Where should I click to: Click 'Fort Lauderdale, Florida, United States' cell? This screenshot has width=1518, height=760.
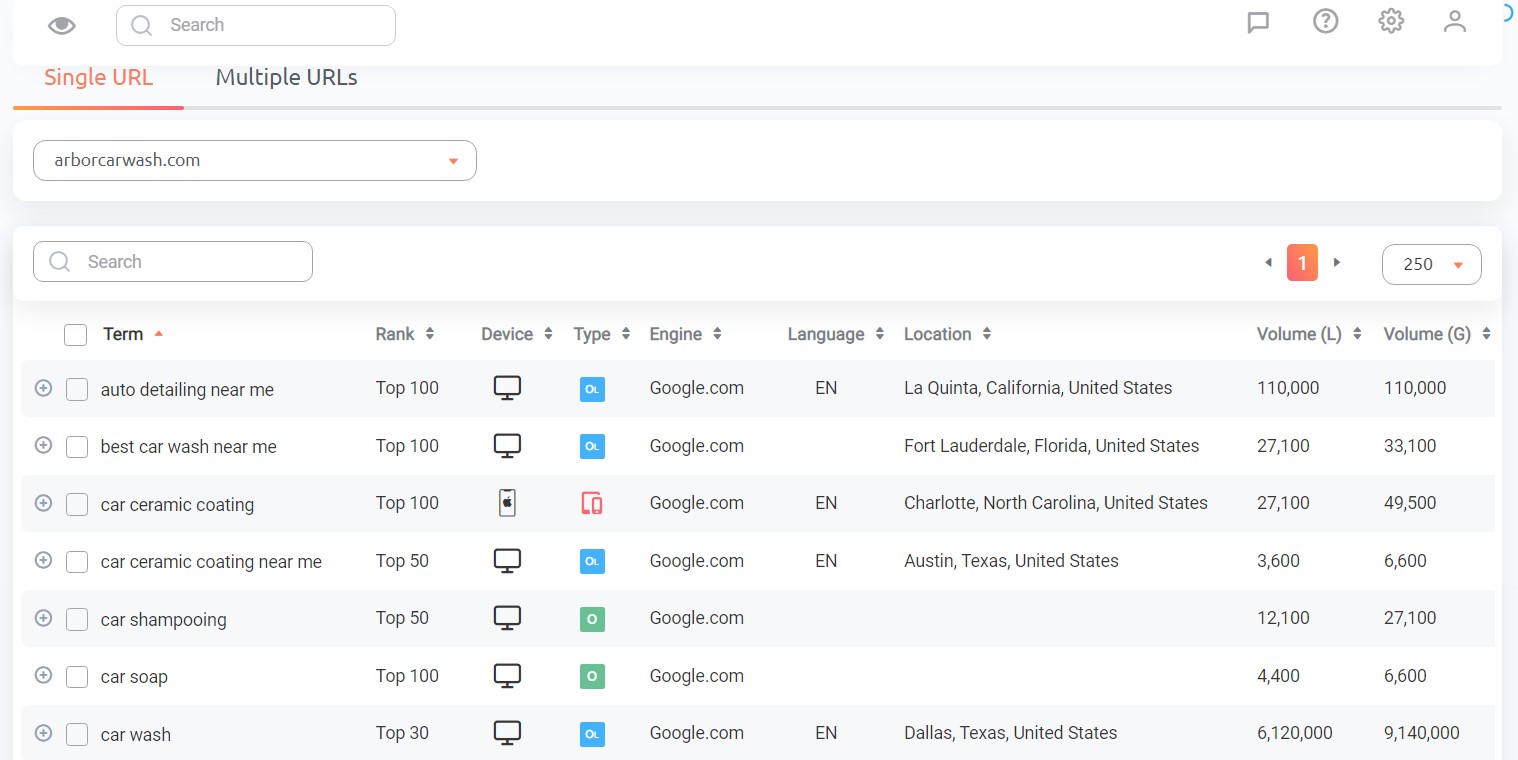(x=1052, y=446)
